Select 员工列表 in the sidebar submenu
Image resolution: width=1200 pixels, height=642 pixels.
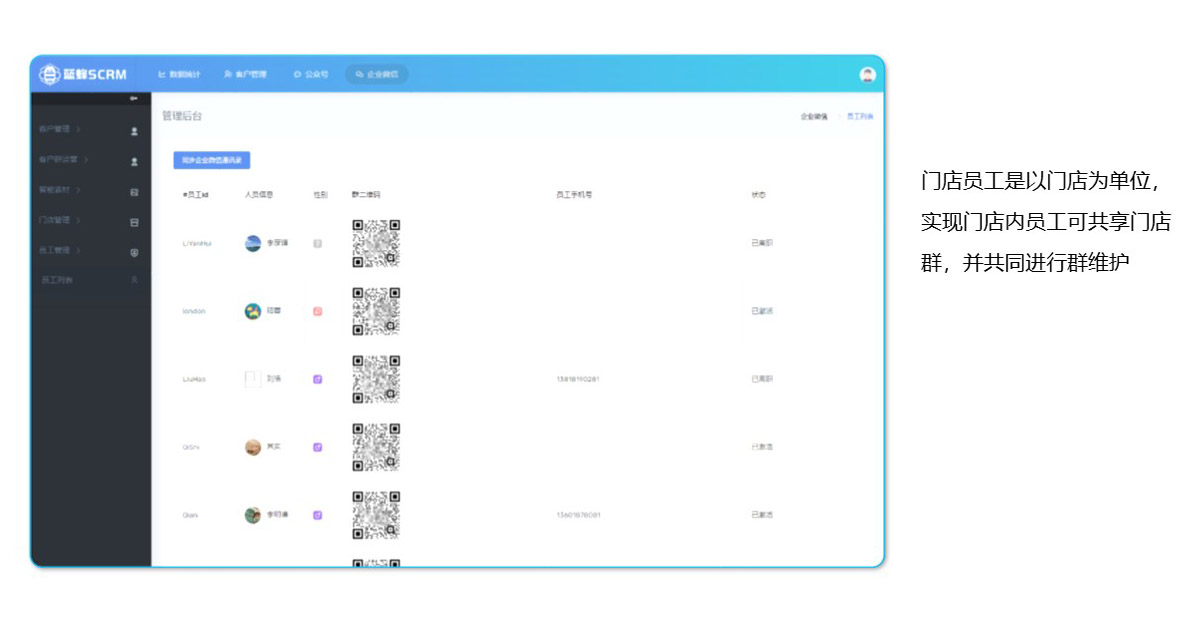point(57,280)
